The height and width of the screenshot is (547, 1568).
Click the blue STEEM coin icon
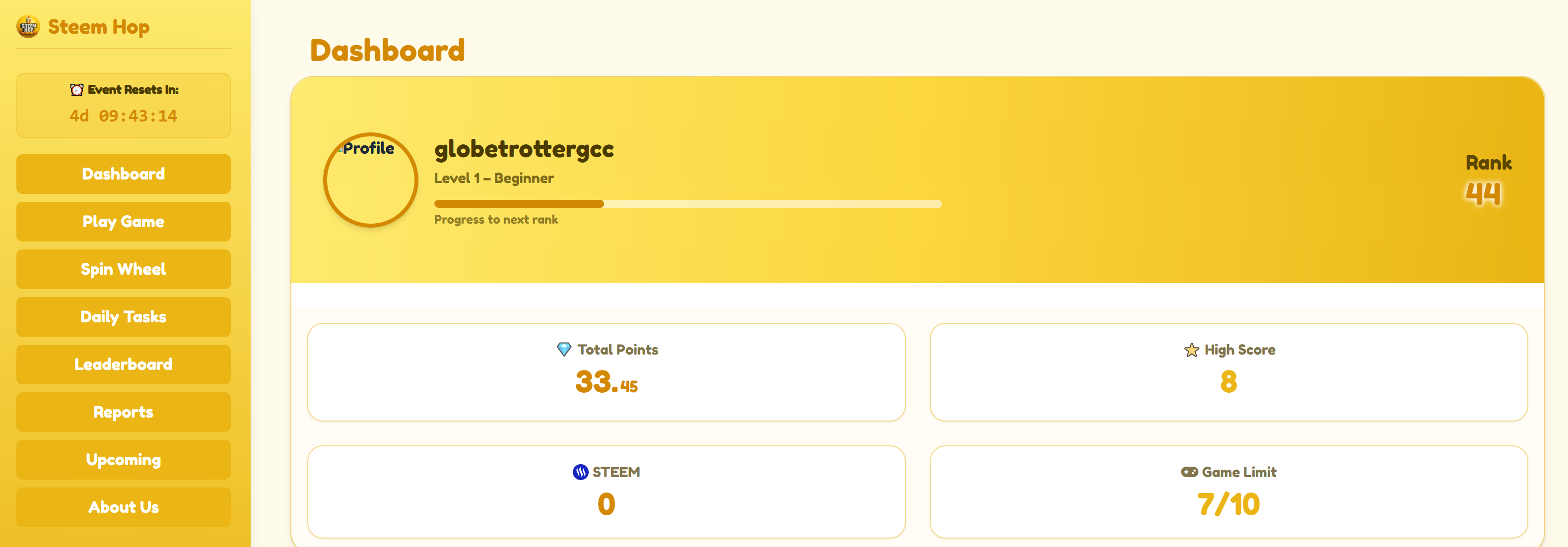(580, 472)
